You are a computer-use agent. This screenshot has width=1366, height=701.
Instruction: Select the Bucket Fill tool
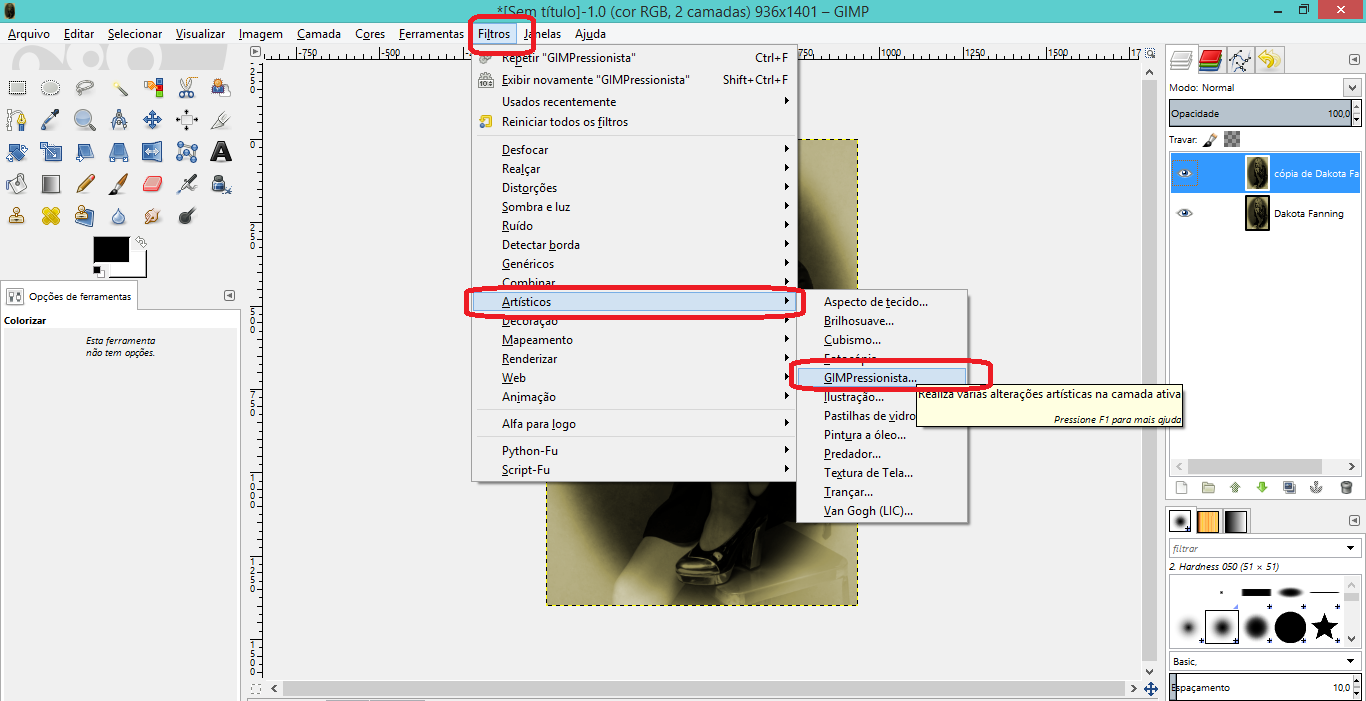[16, 184]
